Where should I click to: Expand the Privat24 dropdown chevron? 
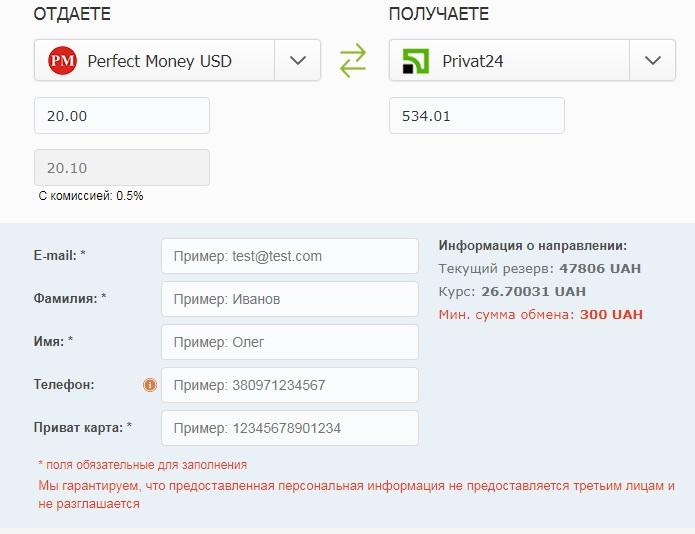tap(652, 60)
